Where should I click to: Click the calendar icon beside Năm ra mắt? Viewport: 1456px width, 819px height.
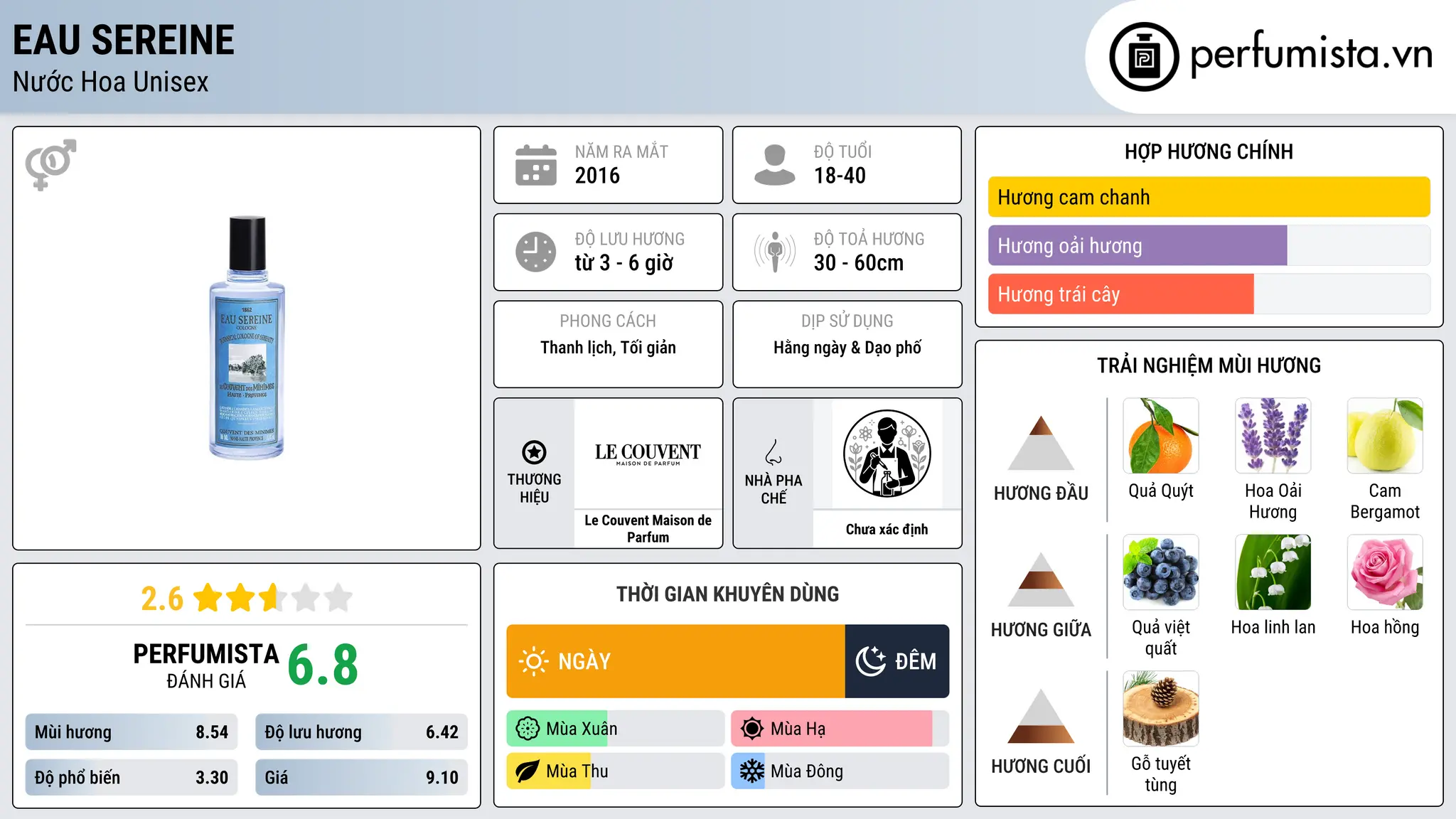click(536, 165)
